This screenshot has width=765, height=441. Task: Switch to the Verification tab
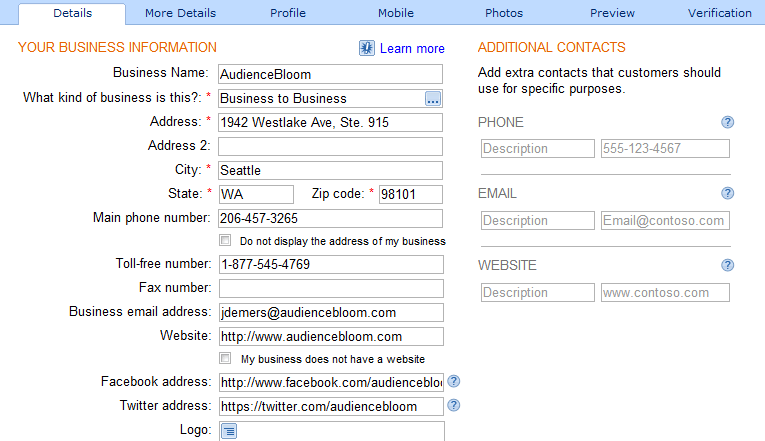(720, 13)
